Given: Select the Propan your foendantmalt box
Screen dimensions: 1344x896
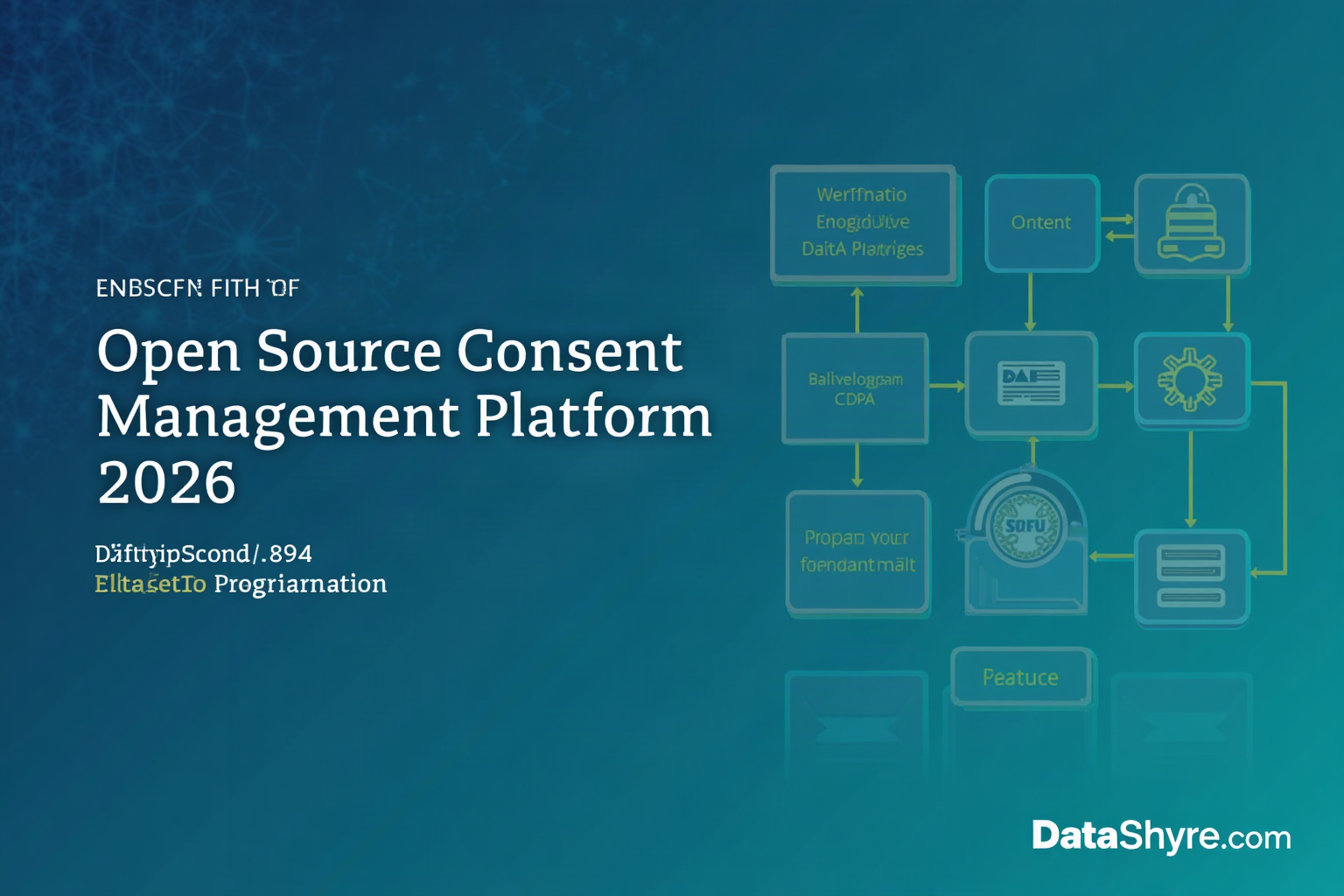Looking at the screenshot, I should point(857,551).
